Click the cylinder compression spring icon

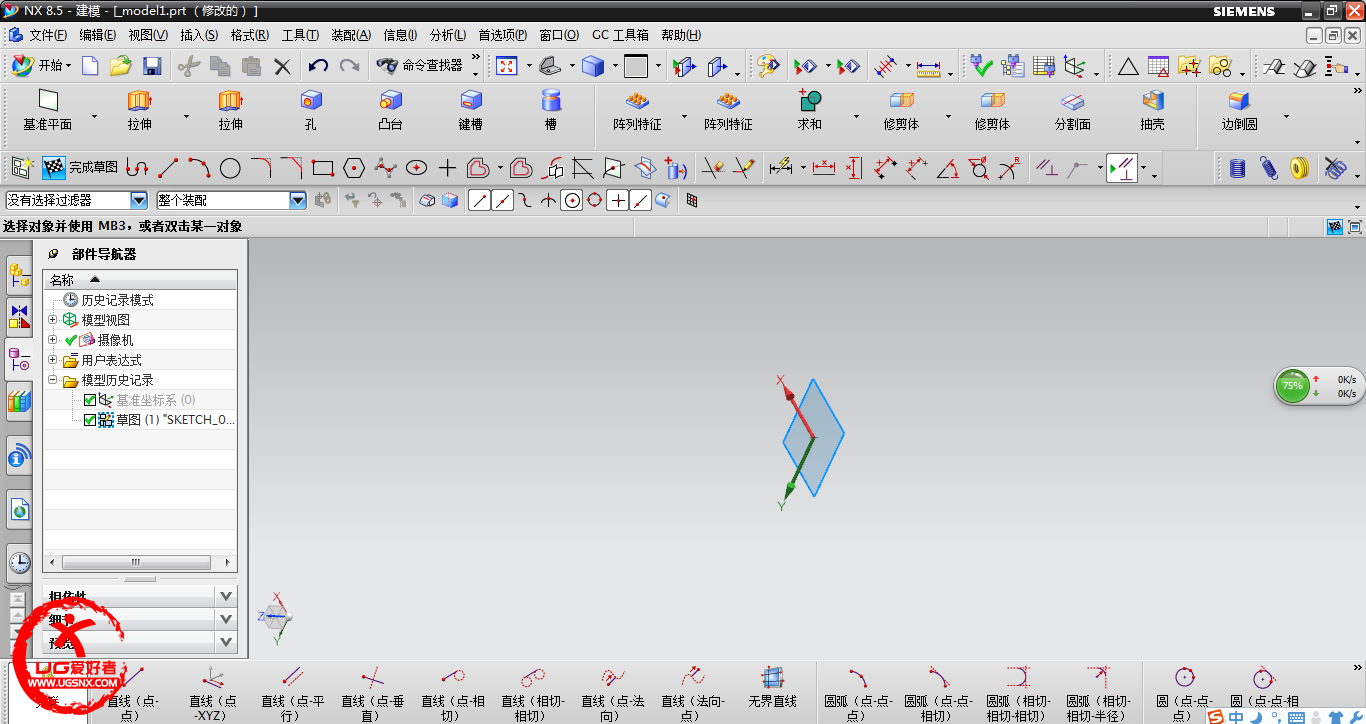click(1238, 168)
